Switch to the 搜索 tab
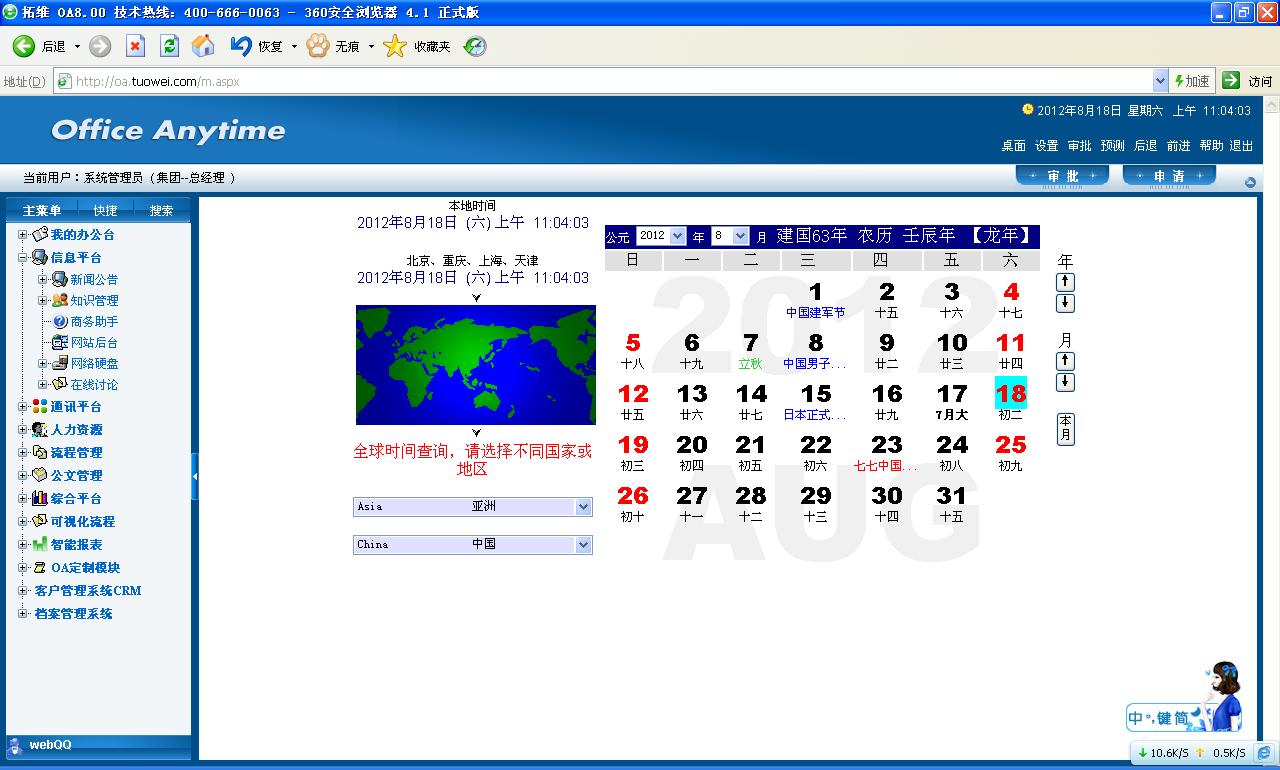The width and height of the screenshot is (1280, 770). (x=161, y=211)
